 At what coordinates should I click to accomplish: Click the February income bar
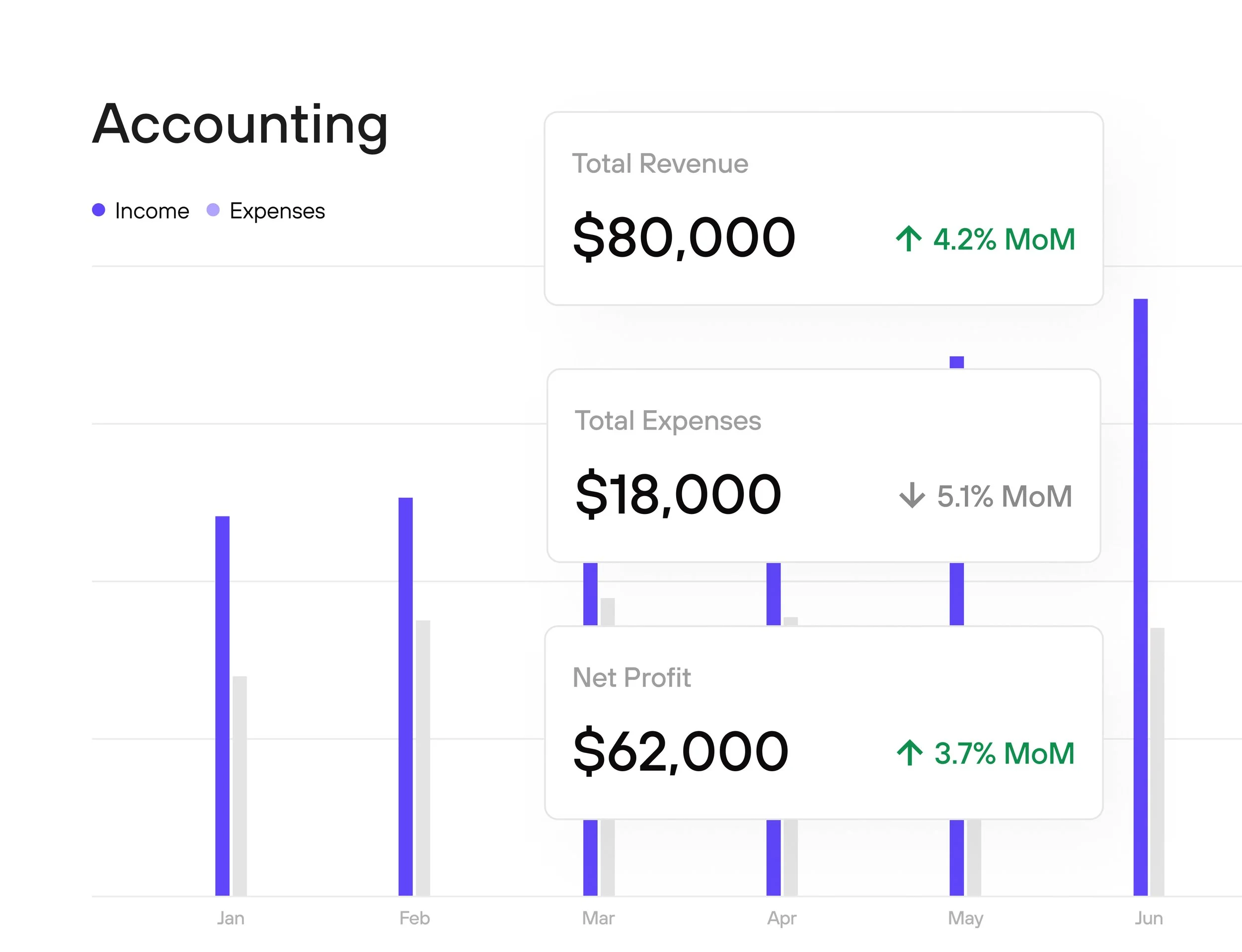click(405, 696)
